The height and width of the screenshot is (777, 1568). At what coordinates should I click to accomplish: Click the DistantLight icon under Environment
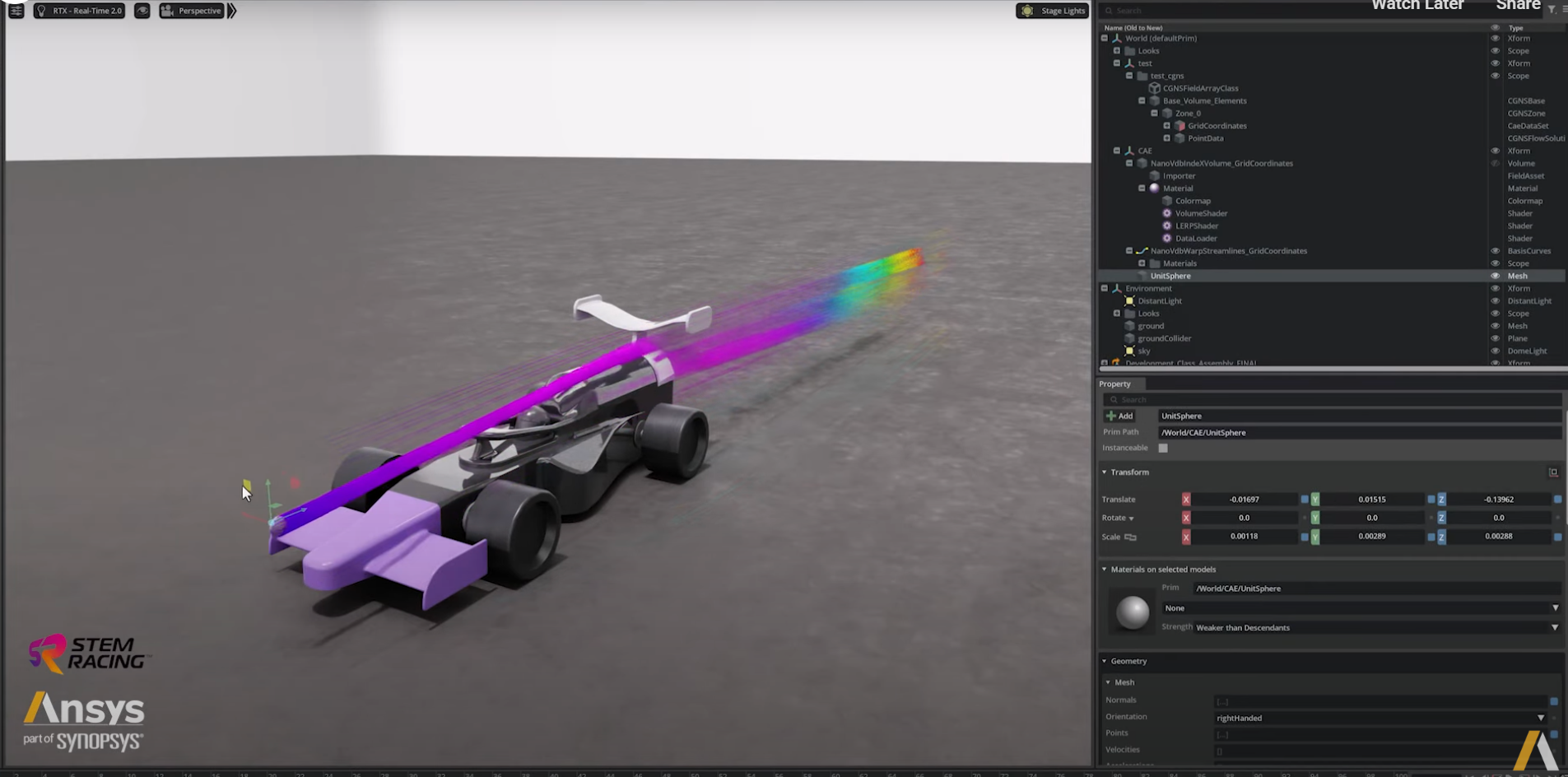(x=1129, y=300)
